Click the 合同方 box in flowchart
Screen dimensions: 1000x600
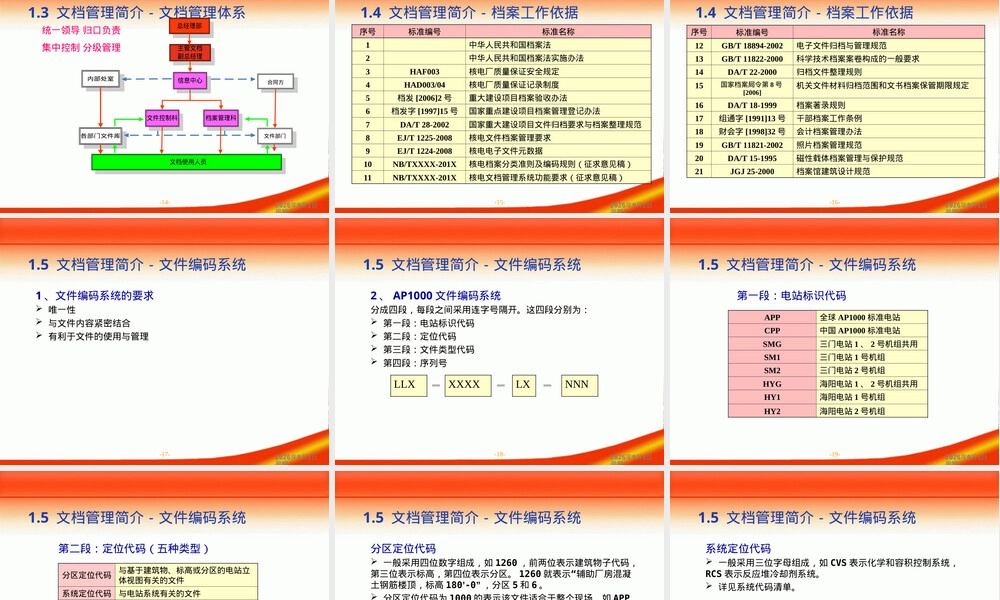[x=276, y=82]
